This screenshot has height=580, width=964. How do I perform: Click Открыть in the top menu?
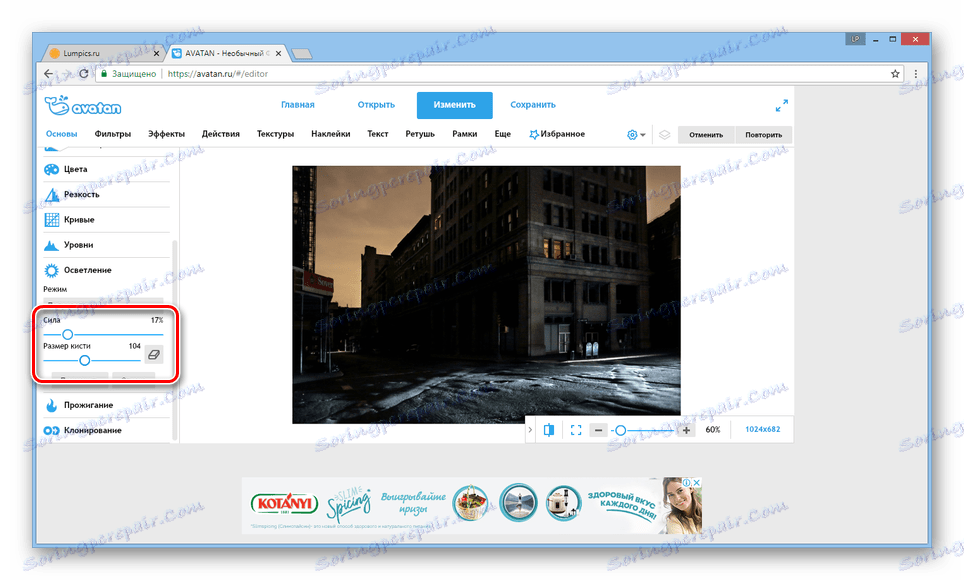(x=376, y=105)
